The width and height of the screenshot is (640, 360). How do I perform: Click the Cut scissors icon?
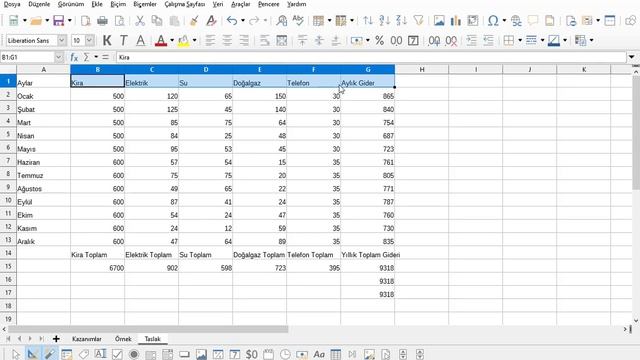(140, 20)
